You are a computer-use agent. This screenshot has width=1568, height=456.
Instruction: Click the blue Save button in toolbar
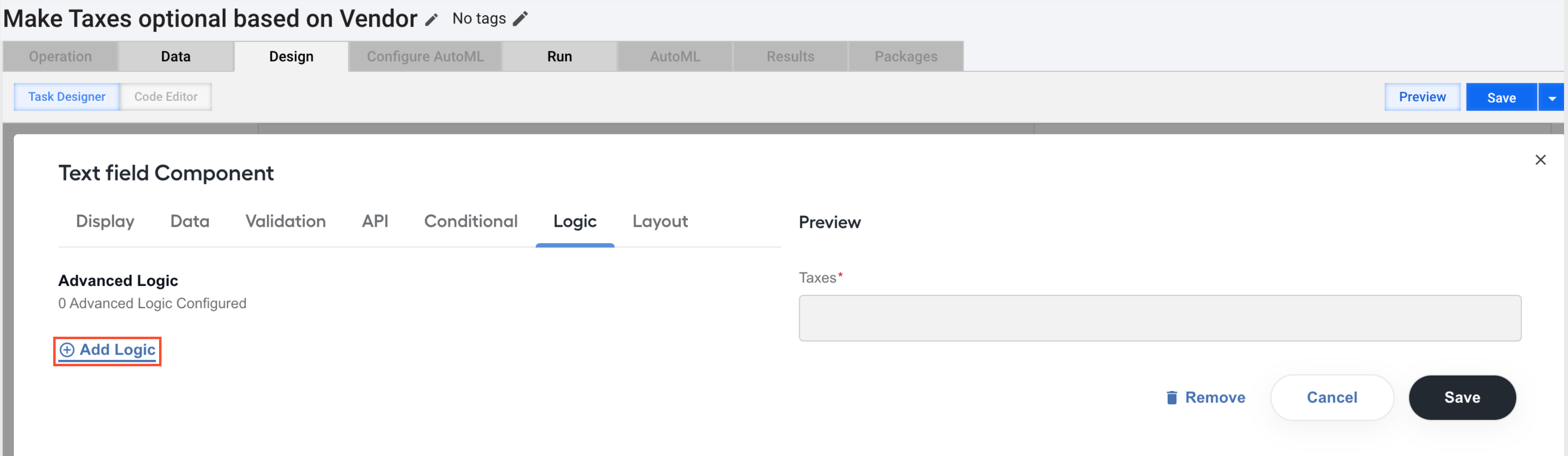[x=1501, y=98]
